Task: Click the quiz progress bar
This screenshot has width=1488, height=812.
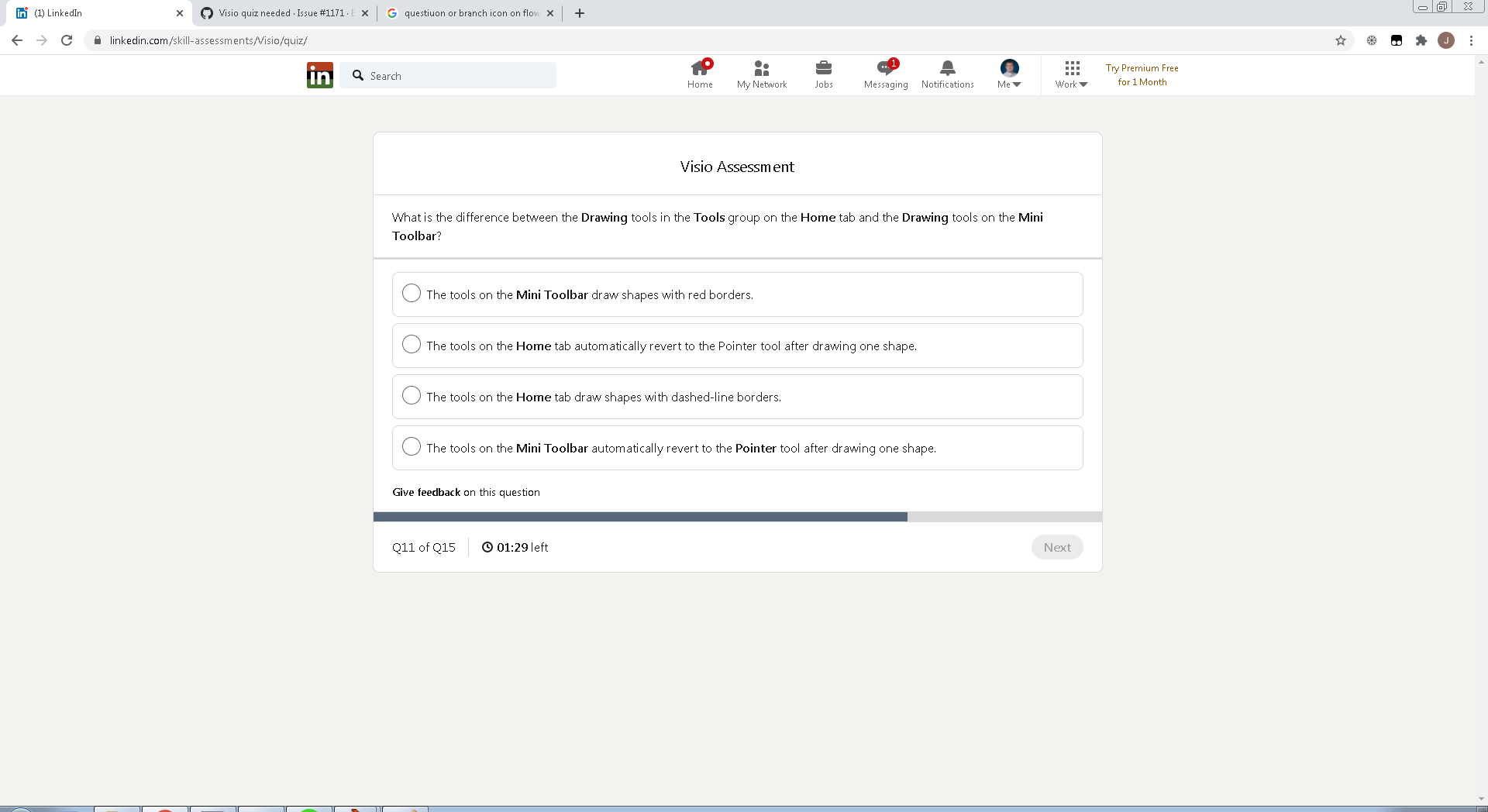Action: pyautogui.click(x=737, y=516)
